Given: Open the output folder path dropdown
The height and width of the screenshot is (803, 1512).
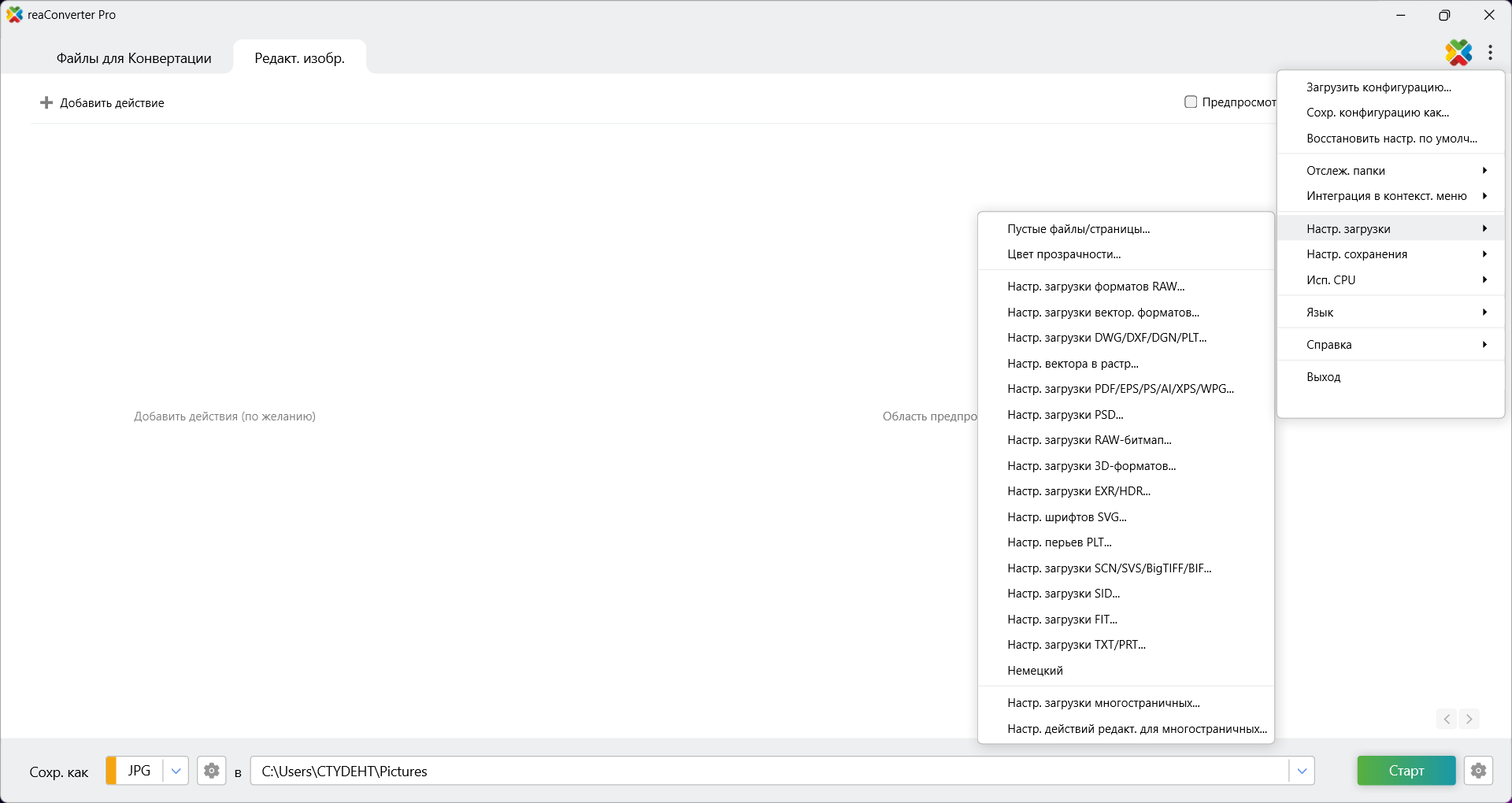Looking at the screenshot, I should point(1302,771).
